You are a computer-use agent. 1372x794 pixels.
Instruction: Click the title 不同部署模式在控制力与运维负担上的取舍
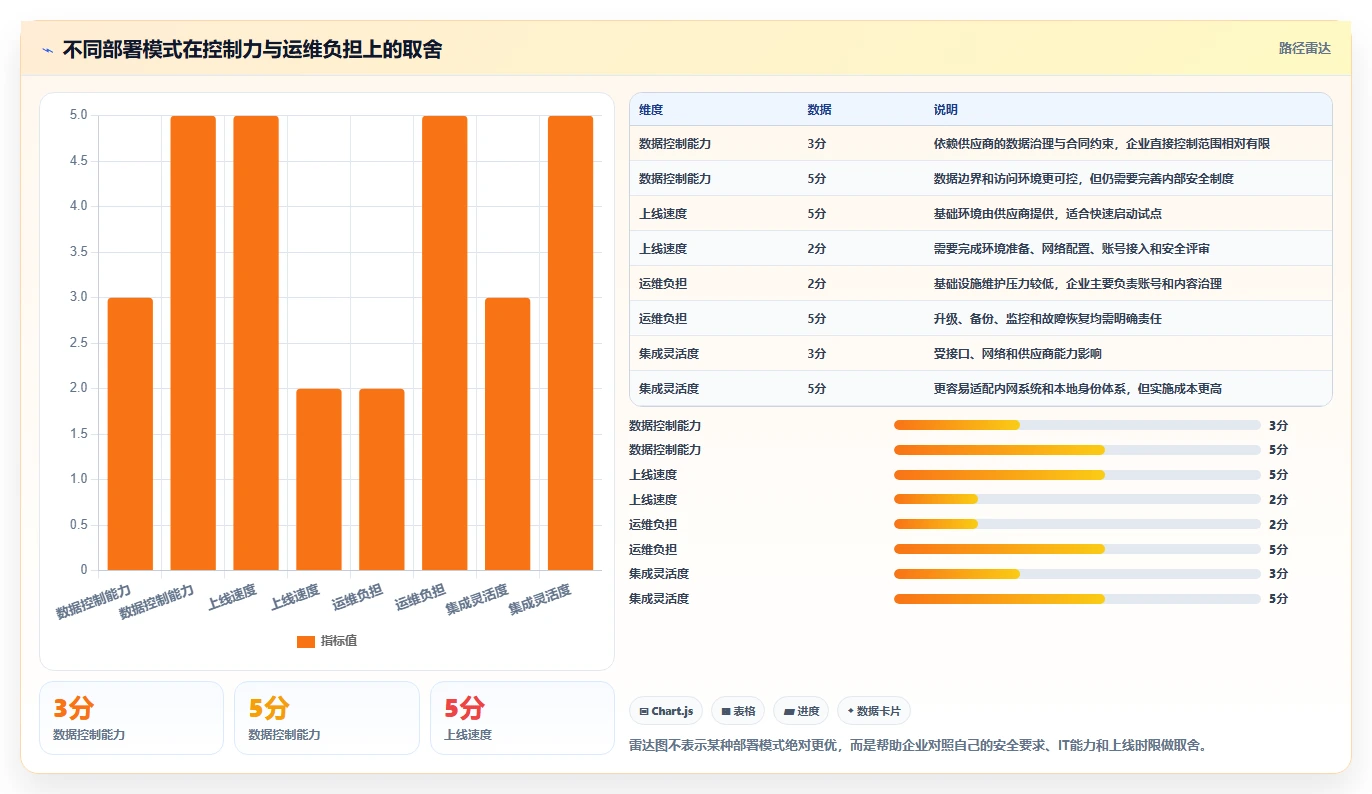(x=252, y=49)
